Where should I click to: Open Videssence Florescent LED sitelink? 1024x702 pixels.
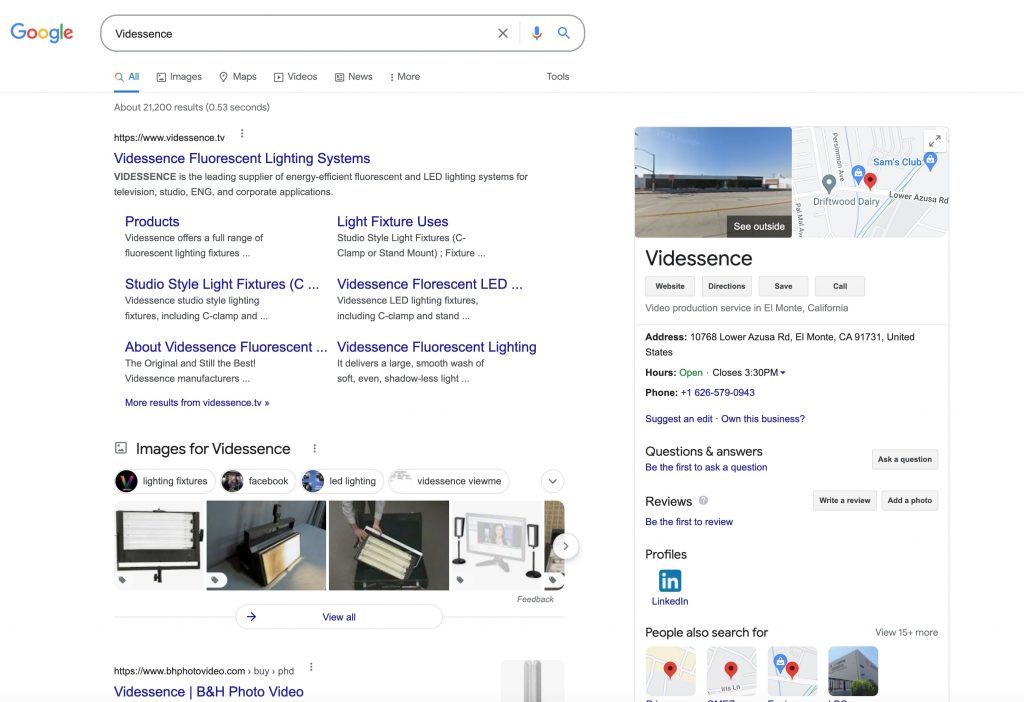pyautogui.click(x=430, y=284)
